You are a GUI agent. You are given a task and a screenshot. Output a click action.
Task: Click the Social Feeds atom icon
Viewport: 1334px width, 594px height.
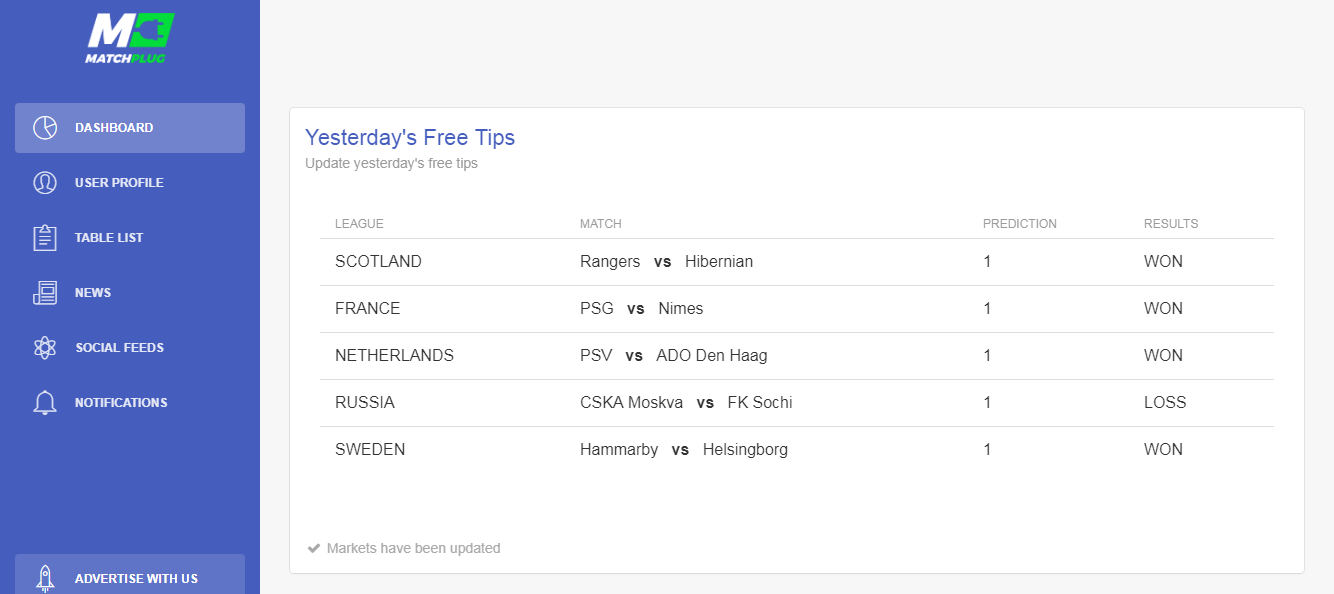(x=45, y=348)
